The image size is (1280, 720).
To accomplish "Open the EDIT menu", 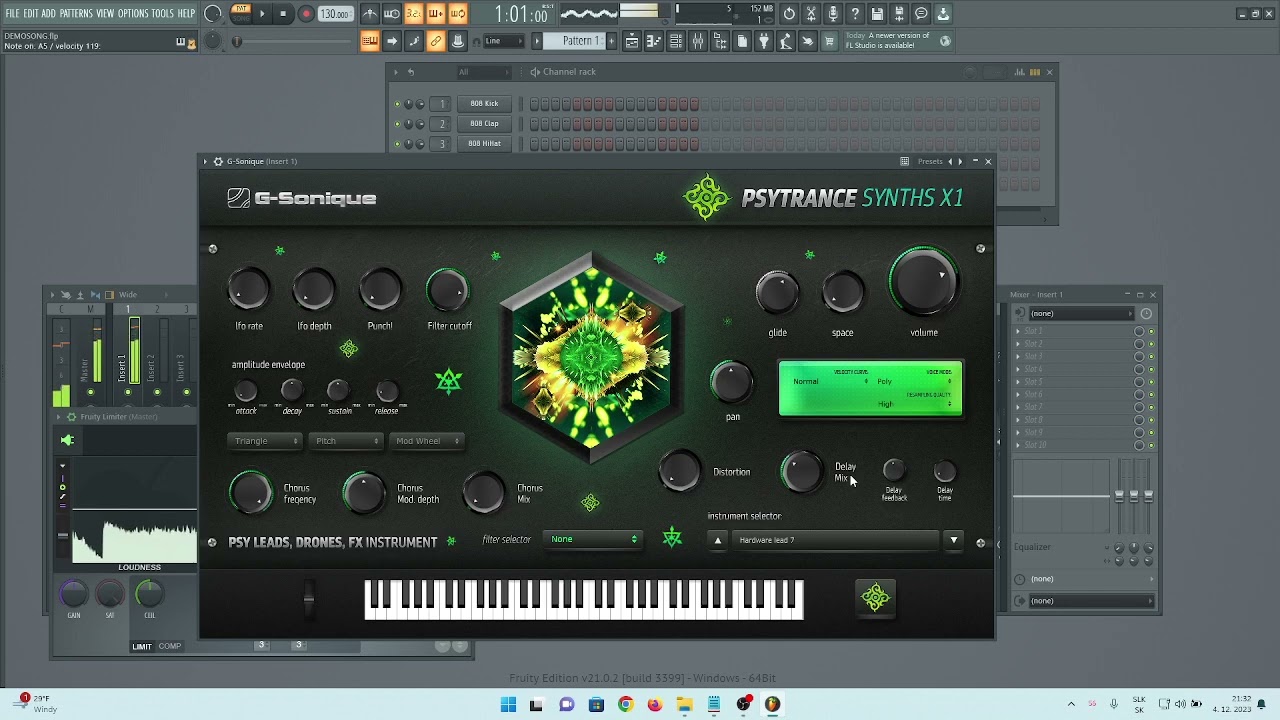I will [x=31, y=14].
